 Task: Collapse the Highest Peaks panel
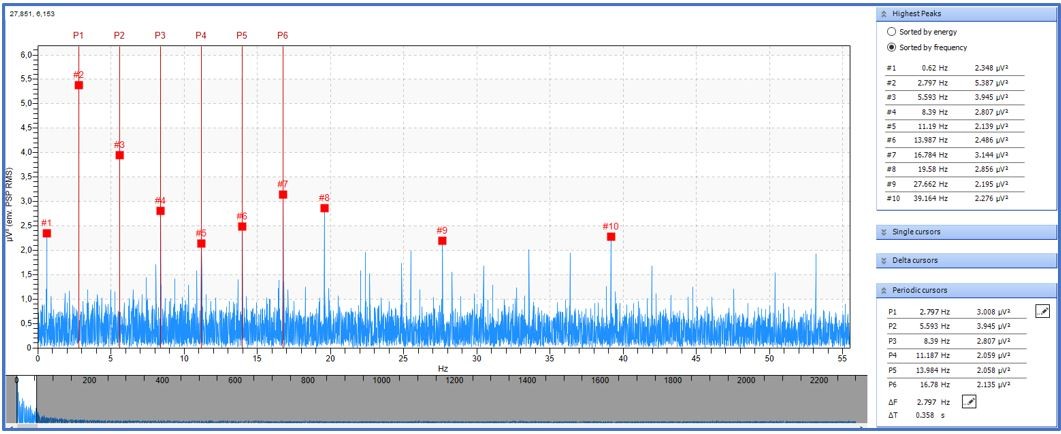pos(883,13)
